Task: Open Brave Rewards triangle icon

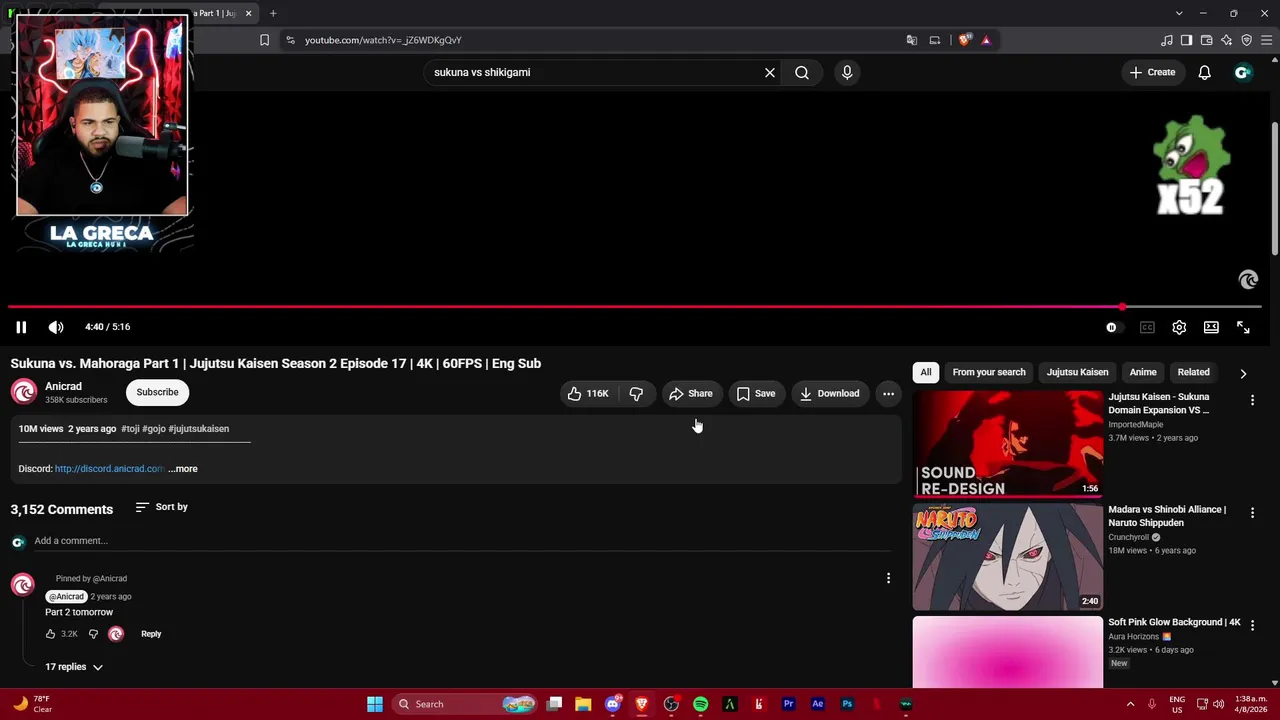Action: (x=986, y=40)
